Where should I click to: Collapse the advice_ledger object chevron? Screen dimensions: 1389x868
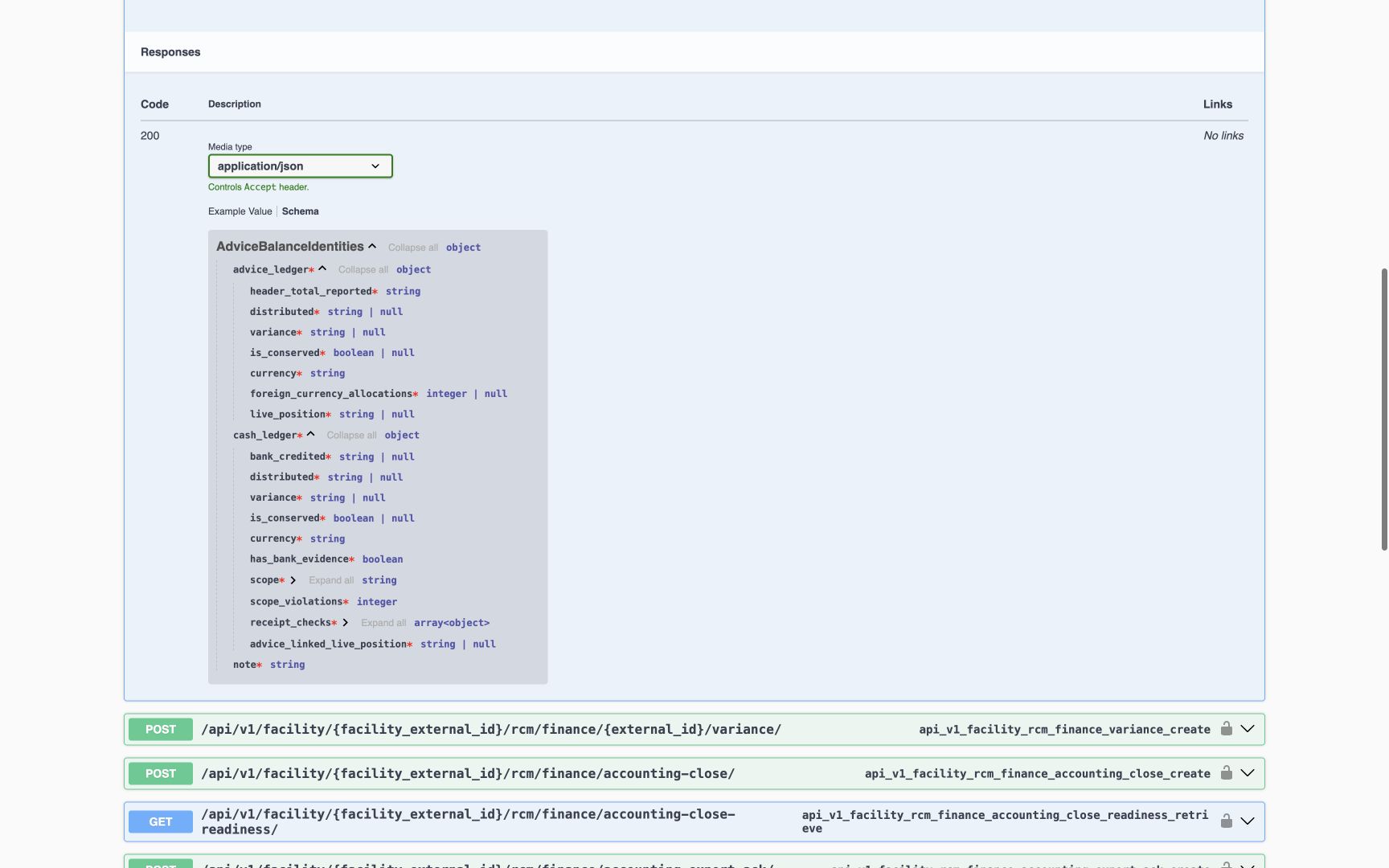click(x=322, y=269)
